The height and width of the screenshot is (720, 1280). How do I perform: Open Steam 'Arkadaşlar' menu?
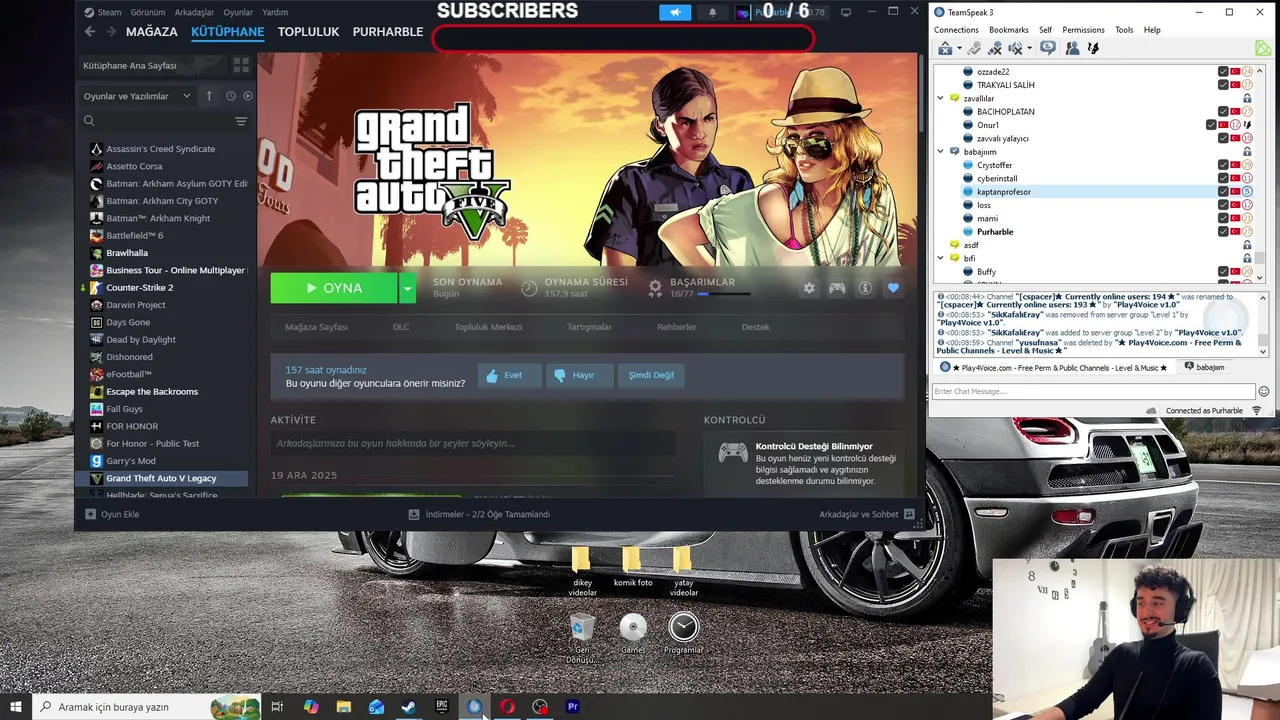pyautogui.click(x=195, y=12)
